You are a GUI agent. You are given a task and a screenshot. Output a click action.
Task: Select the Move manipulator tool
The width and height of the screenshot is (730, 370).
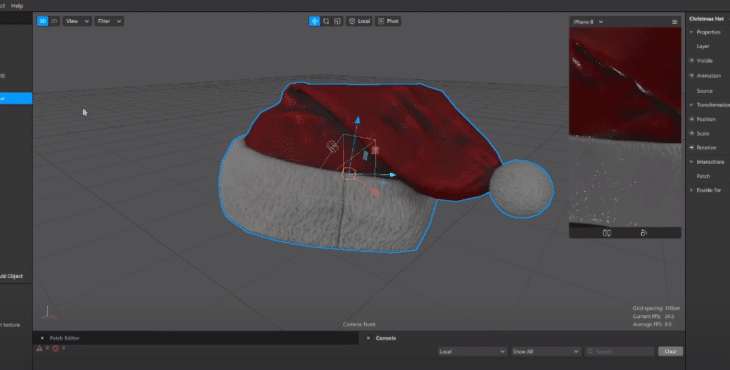point(314,21)
